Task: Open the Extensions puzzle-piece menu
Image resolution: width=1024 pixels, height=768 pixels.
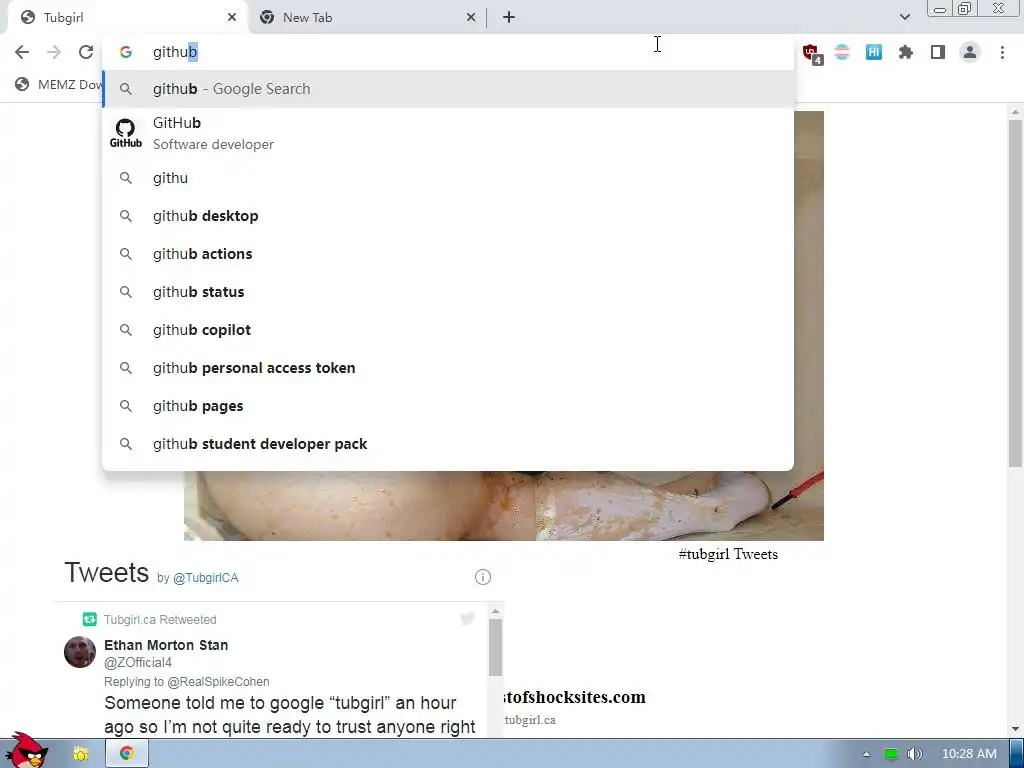Action: [x=906, y=52]
